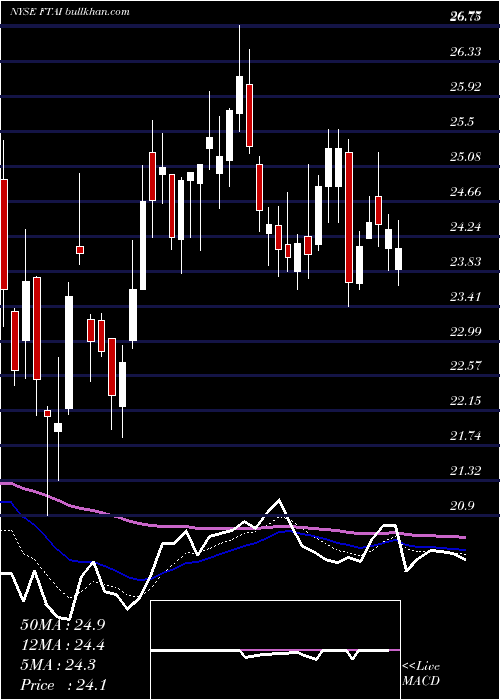
Task: Select the 26.33 price axis label
Action: point(466,52)
